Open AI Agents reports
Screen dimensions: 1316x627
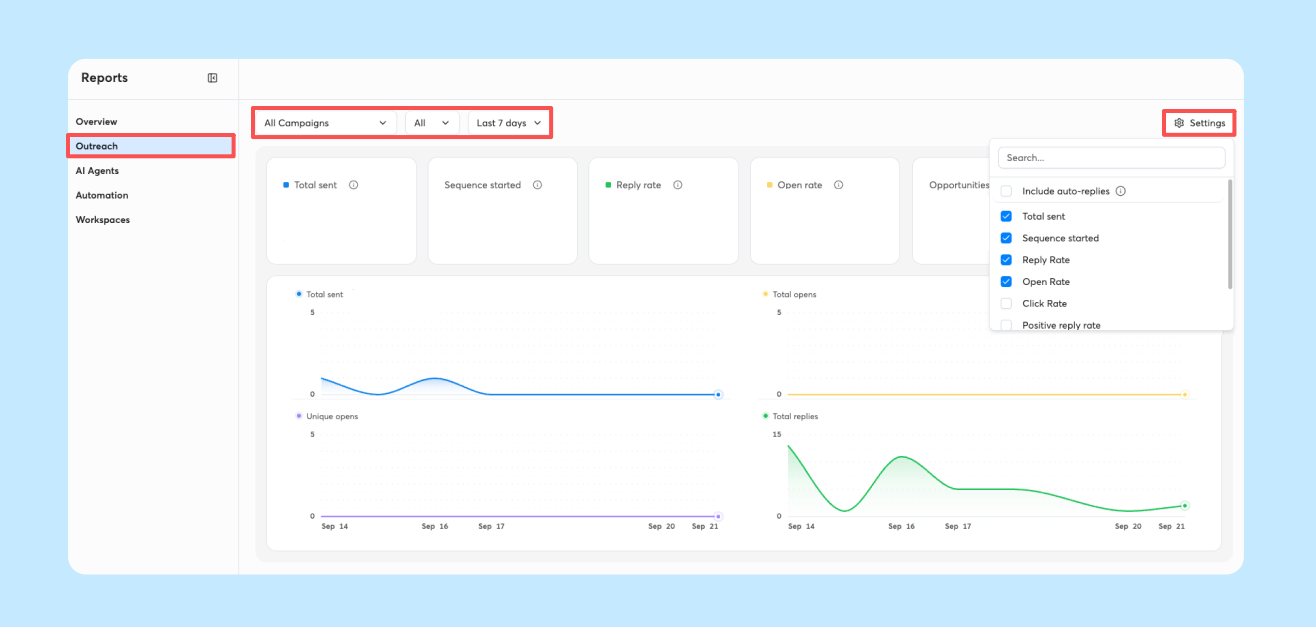point(97,171)
